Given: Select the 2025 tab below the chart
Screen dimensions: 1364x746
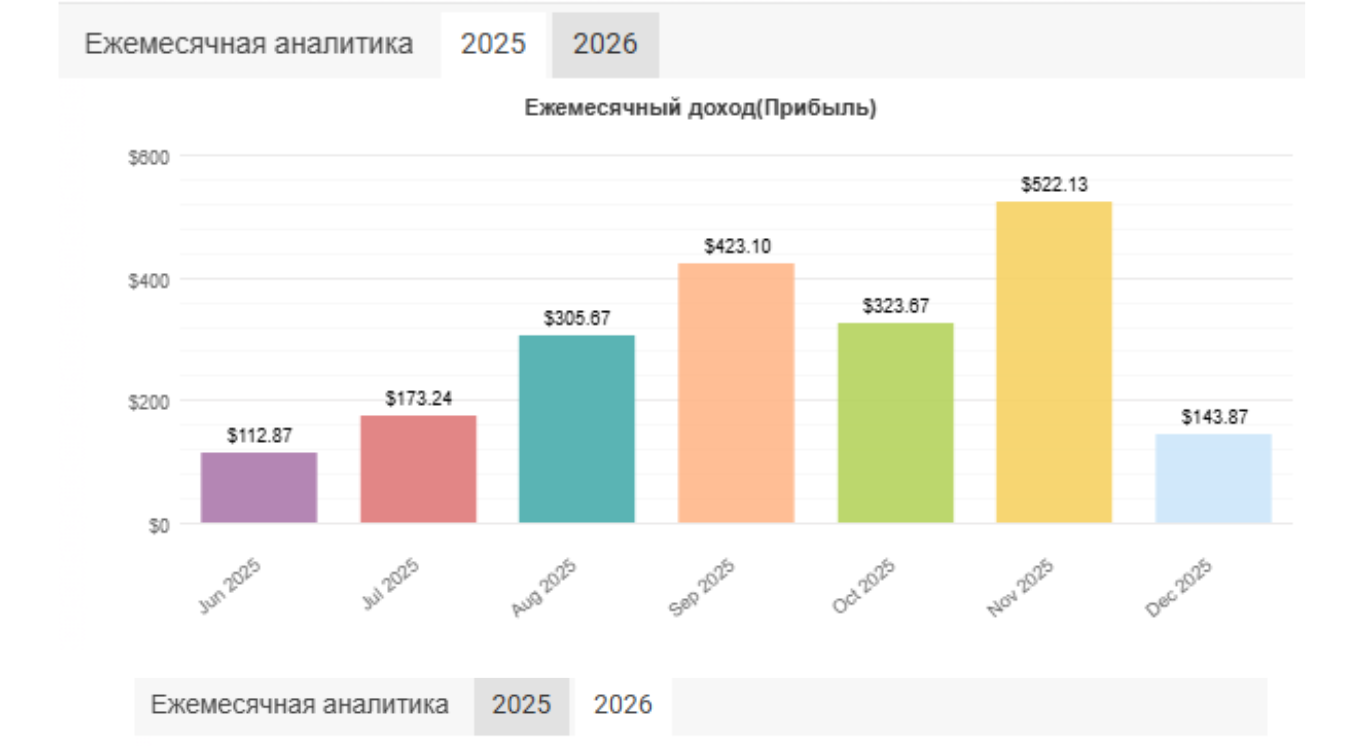Looking at the screenshot, I should (x=521, y=705).
